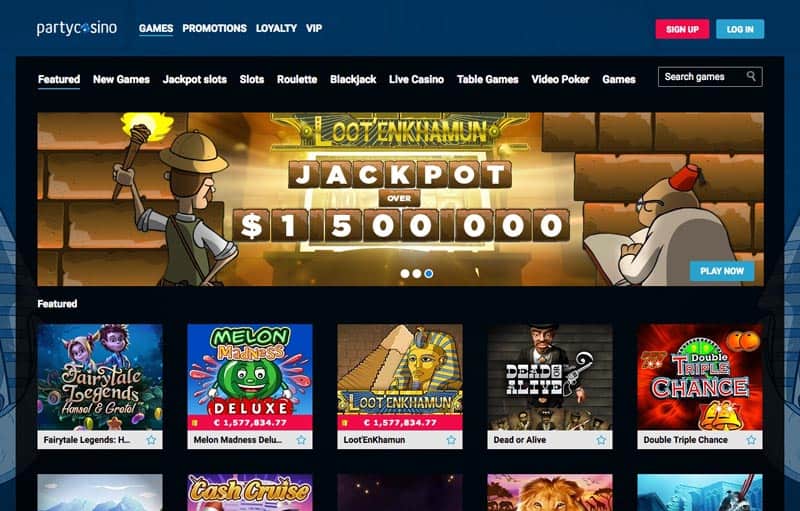Open the Promotions menu item
The height and width of the screenshot is (511, 800).
[214, 29]
